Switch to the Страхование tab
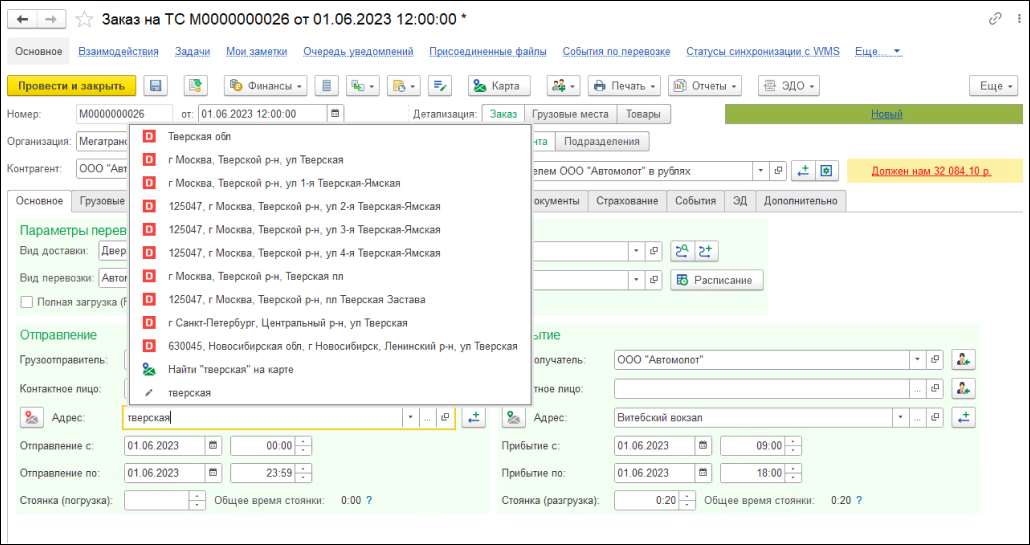The height and width of the screenshot is (545, 1030). click(627, 201)
